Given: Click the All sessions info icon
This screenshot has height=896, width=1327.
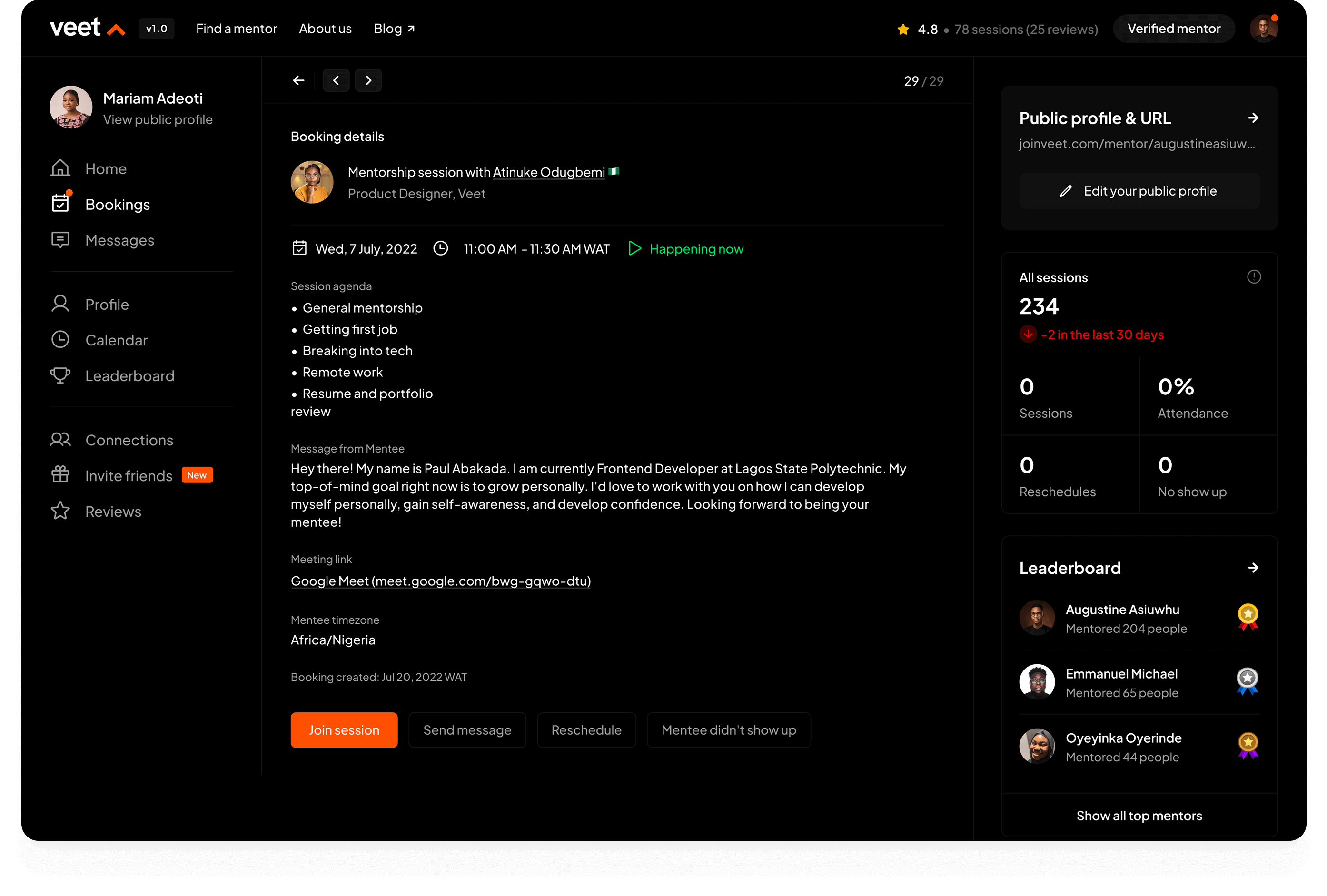Looking at the screenshot, I should (x=1253, y=277).
